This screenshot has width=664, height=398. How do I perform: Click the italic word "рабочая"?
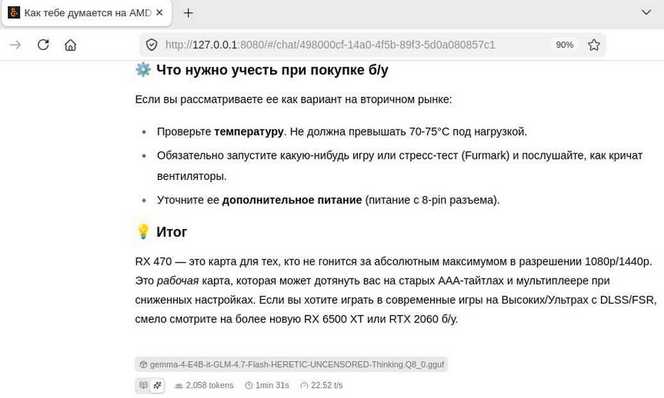pos(178,281)
